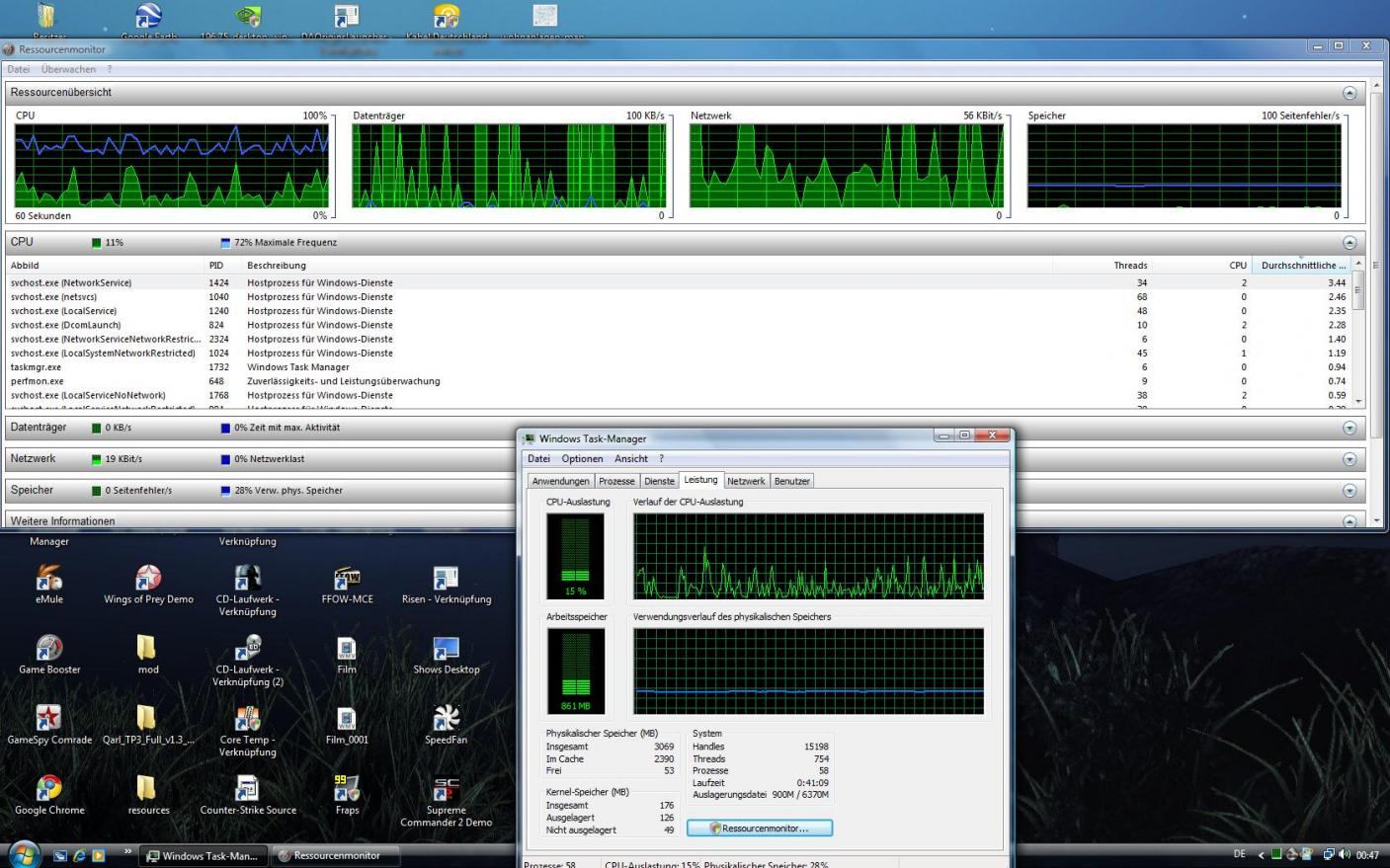
Task: Click Windows Task-Manager taskbar button
Action: point(203,856)
